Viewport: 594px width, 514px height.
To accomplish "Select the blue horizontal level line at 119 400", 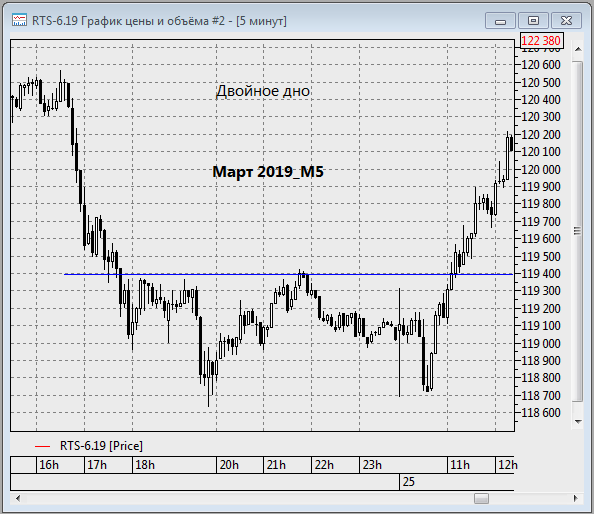I will coord(288,274).
